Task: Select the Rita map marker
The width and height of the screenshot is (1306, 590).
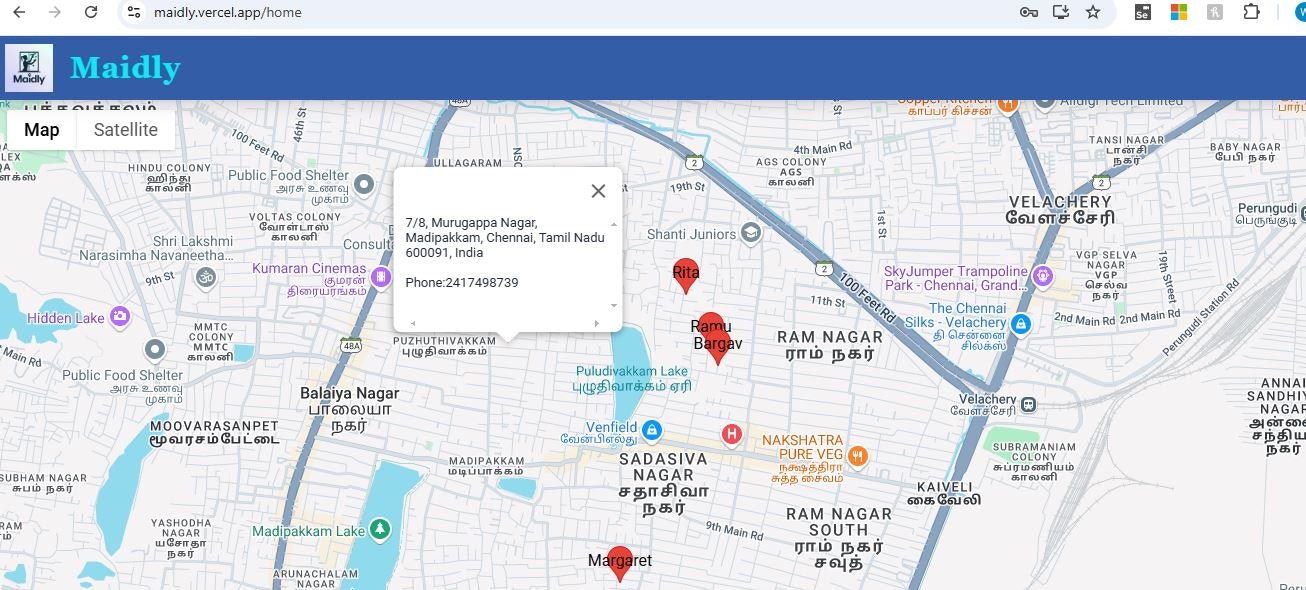Action: point(685,276)
